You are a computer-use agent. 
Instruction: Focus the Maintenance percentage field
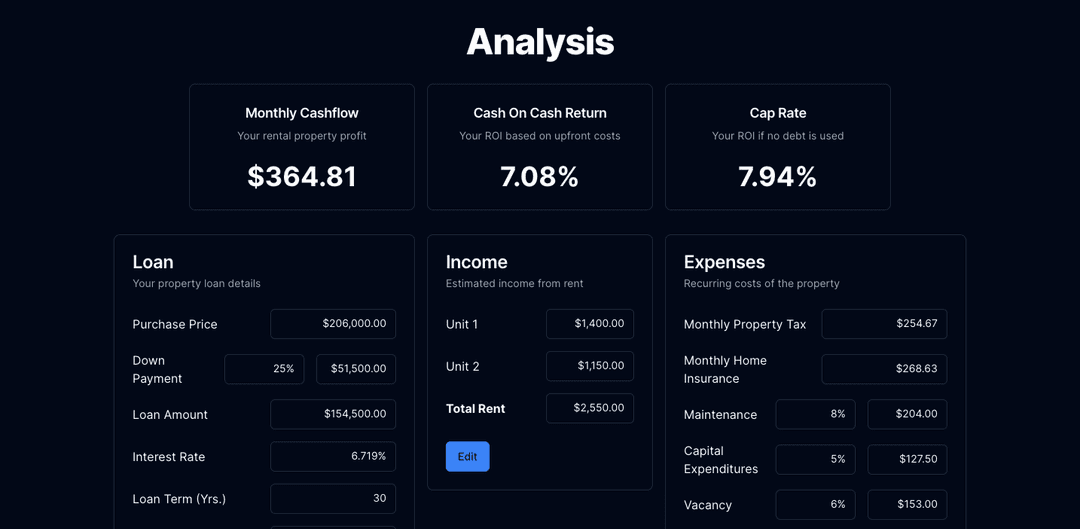pyautogui.click(x=815, y=414)
